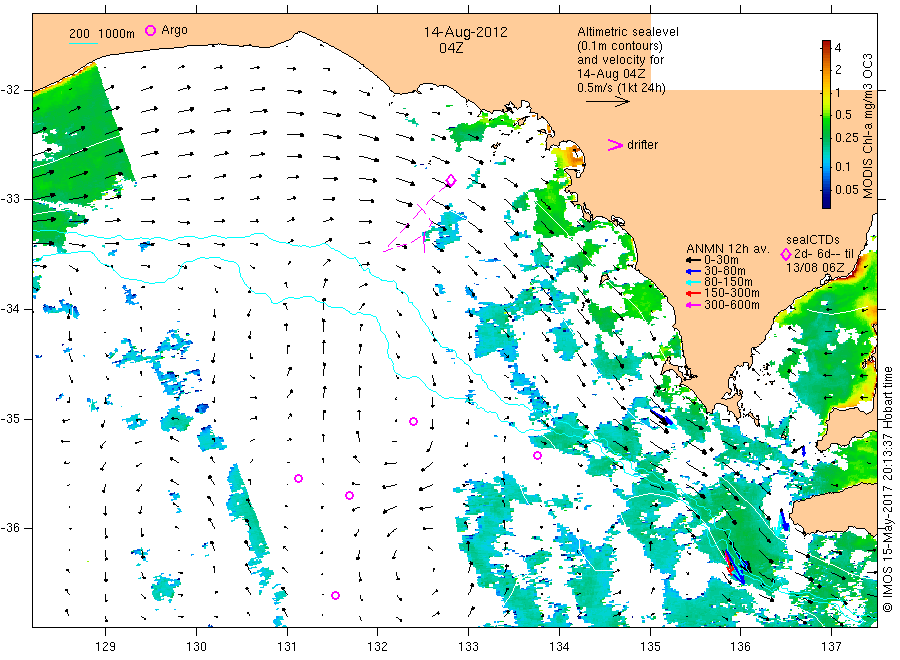Viewport: 900px width, 660px height.
Task: Click the '300-600m' depth label
Action: point(732,305)
